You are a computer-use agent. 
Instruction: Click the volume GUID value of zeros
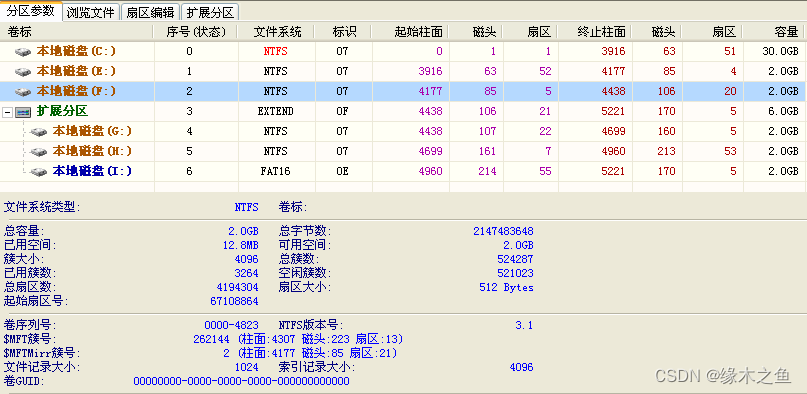point(241,381)
